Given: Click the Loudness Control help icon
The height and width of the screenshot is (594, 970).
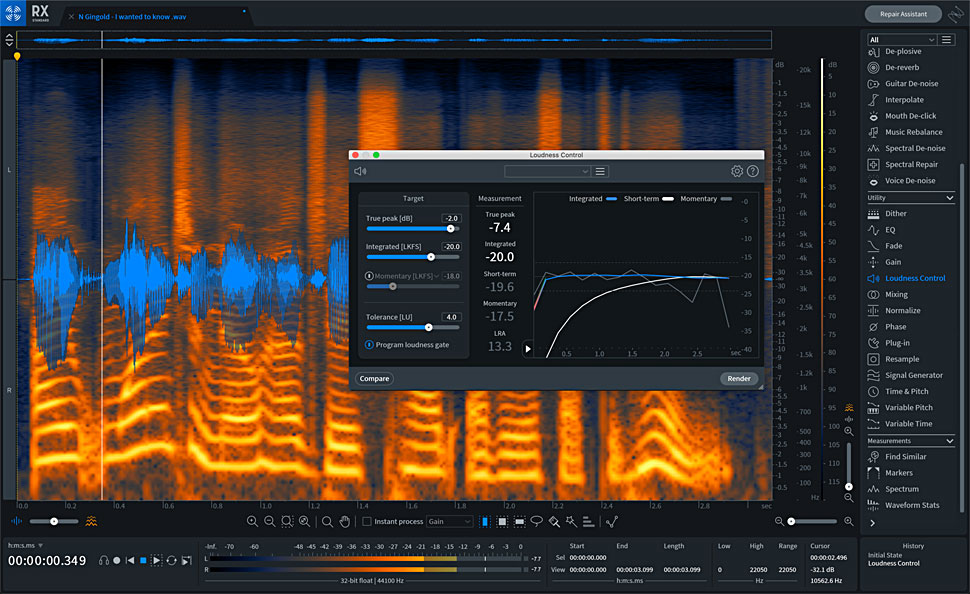Looking at the screenshot, I should click(x=752, y=171).
